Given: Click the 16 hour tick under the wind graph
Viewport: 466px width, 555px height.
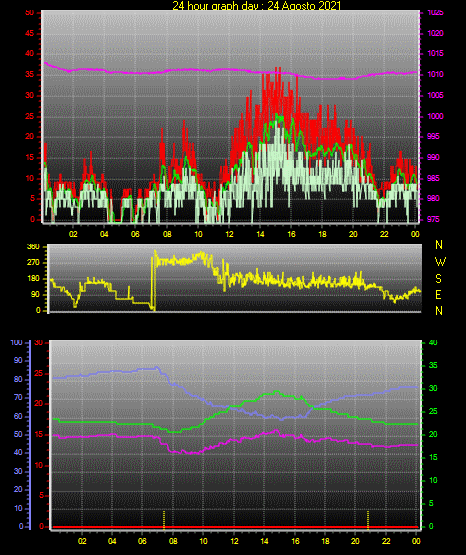Looking at the screenshot, I should (x=291, y=234).
